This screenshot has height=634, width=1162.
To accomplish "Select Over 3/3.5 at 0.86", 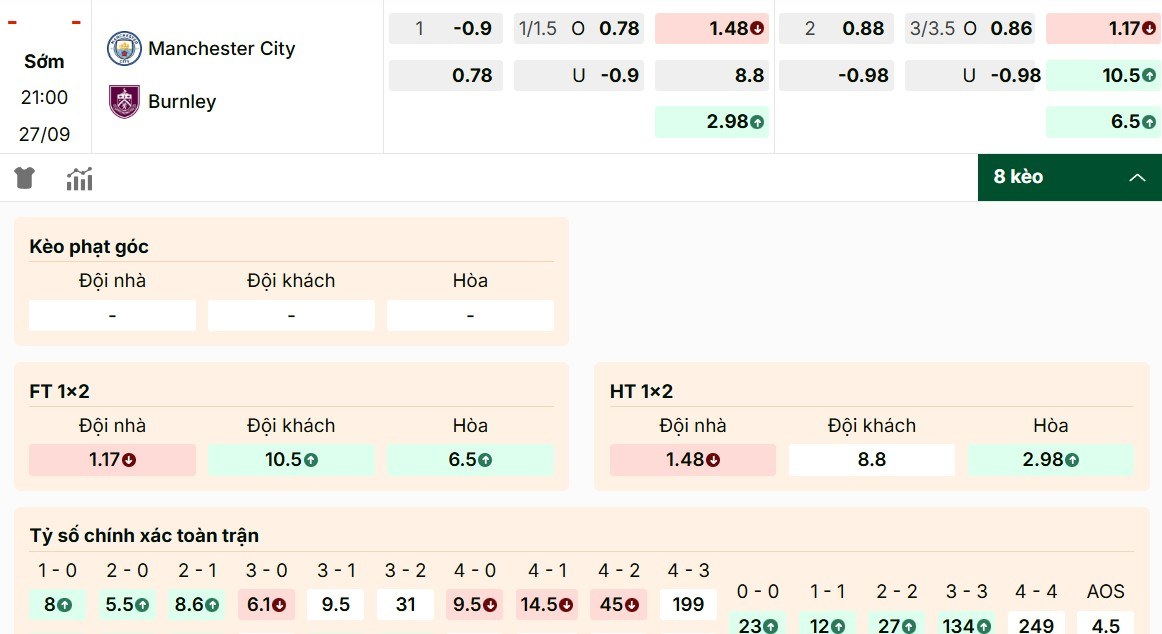I will (x=969, y=28).
